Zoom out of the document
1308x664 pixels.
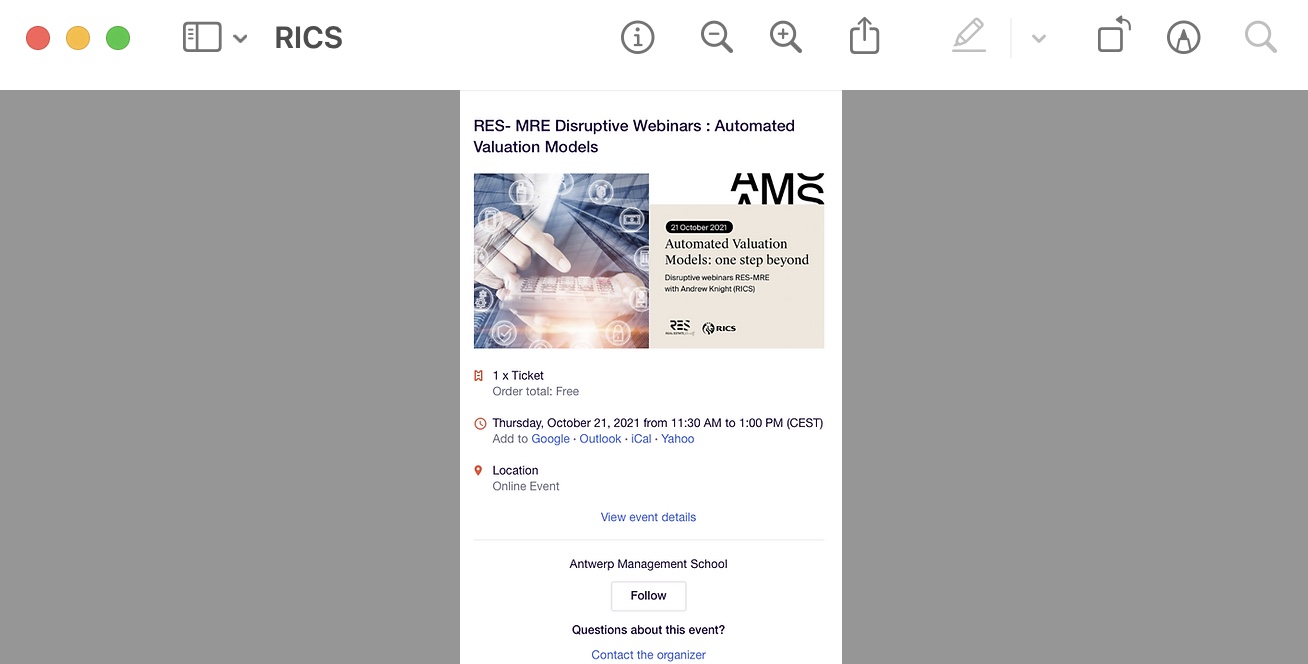click(716, 38)
